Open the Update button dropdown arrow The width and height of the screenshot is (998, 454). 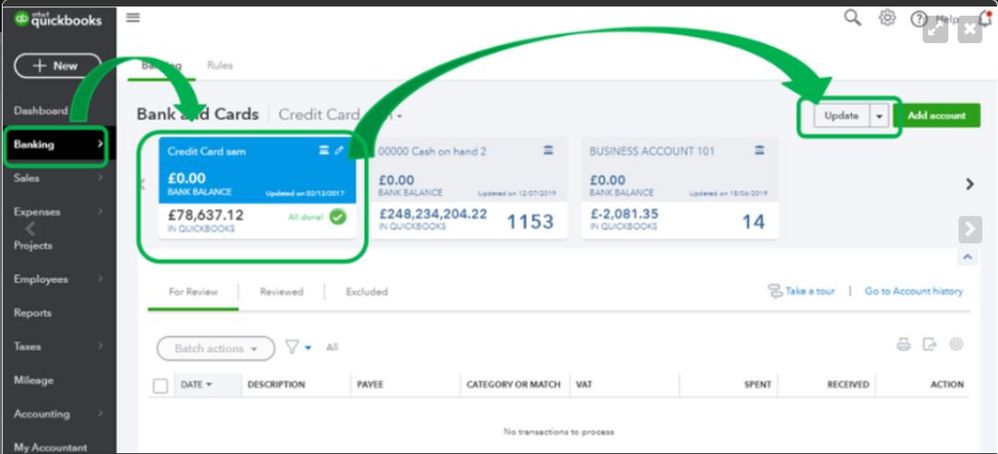(880, 116)
